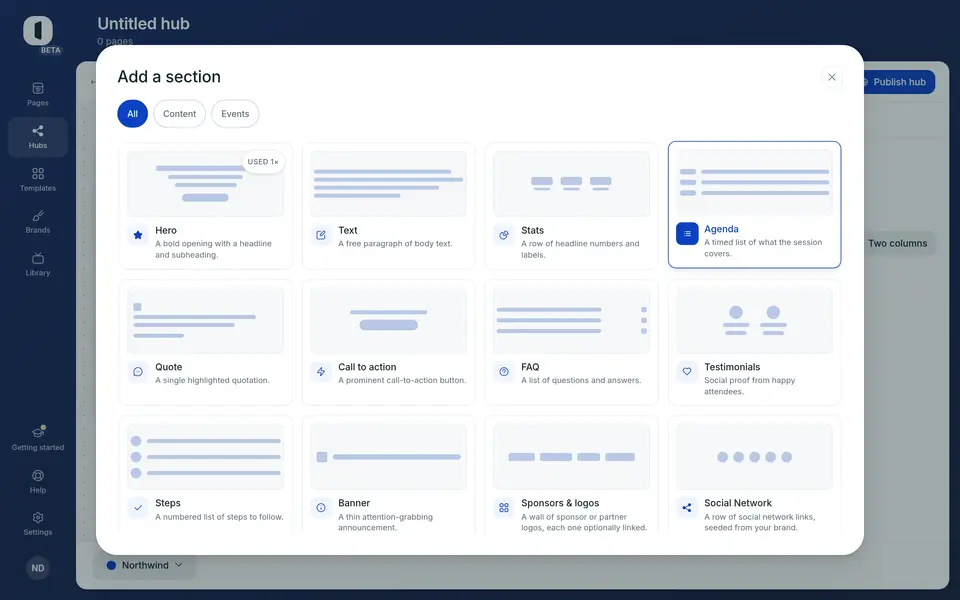The height and width of the screenshot is (600, 960).
Task: Click 'A single highlighted quotation.' description
Action: tap(212, 380)
